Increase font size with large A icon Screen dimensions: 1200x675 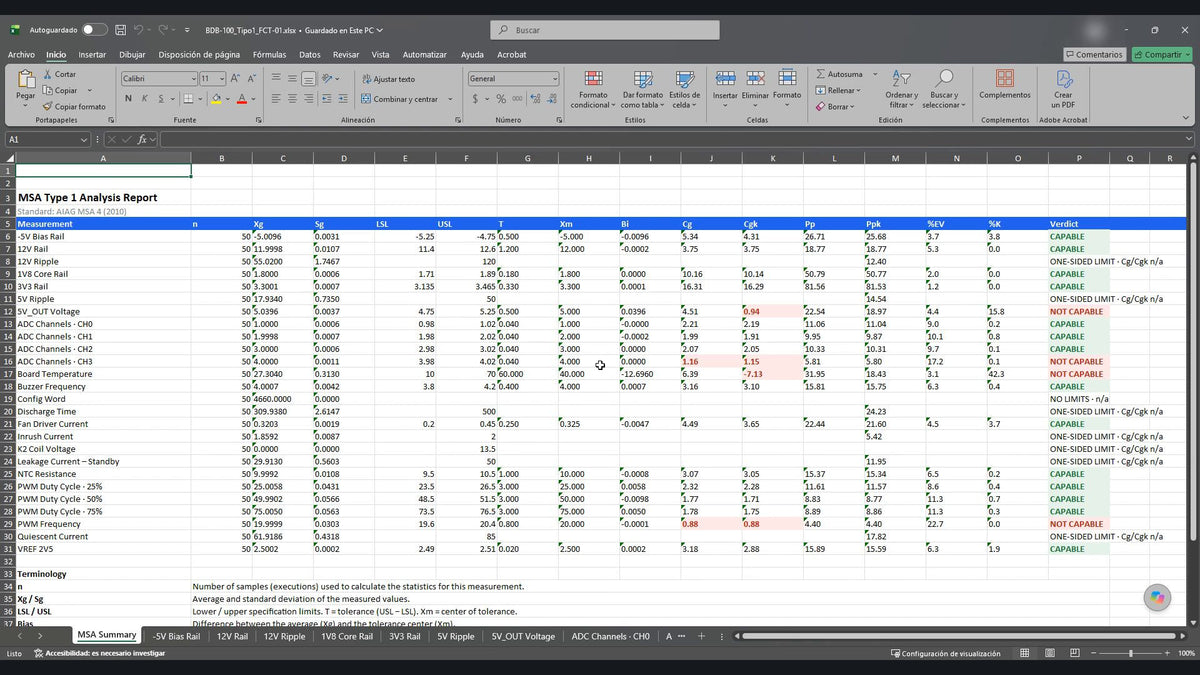(234, 78)
